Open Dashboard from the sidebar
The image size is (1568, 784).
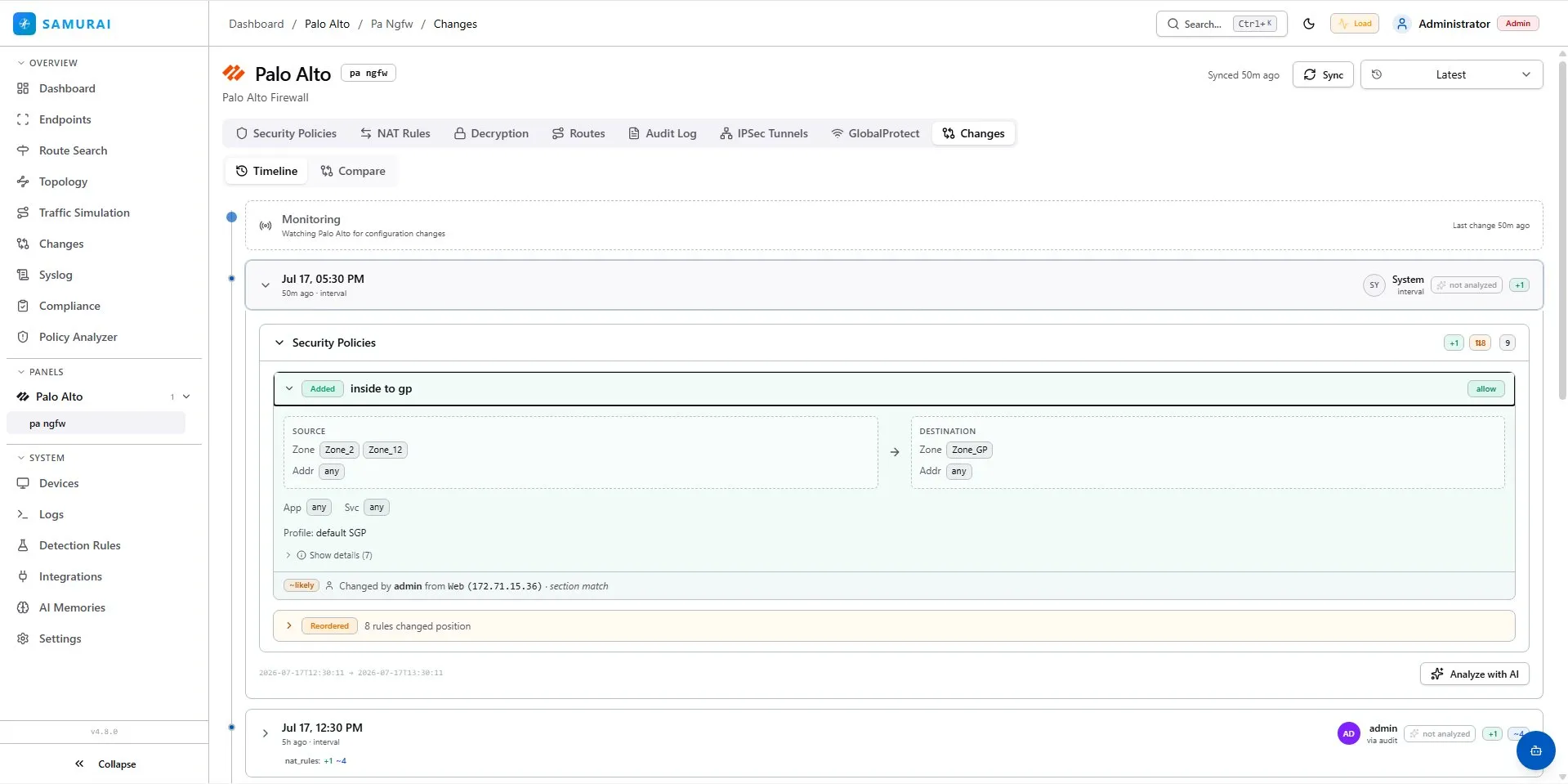point(67,88)
